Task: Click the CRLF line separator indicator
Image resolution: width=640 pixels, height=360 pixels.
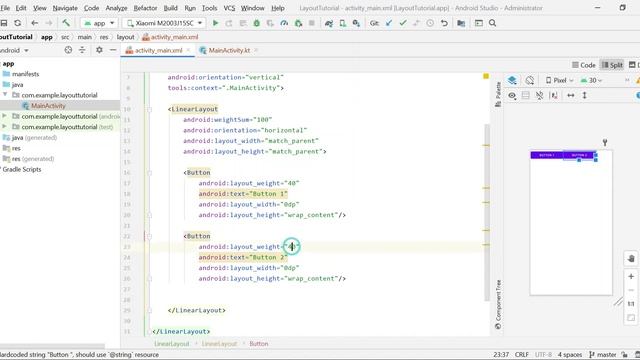Action: pos(522,355)
